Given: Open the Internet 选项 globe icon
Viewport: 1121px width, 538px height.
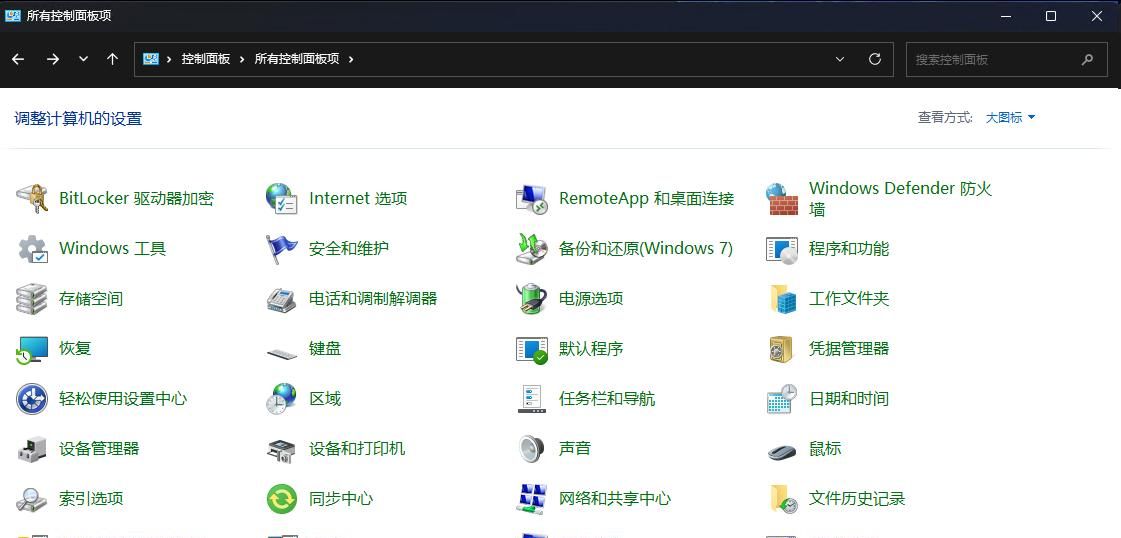Looking at the screenshot, I should click(282, 198).
